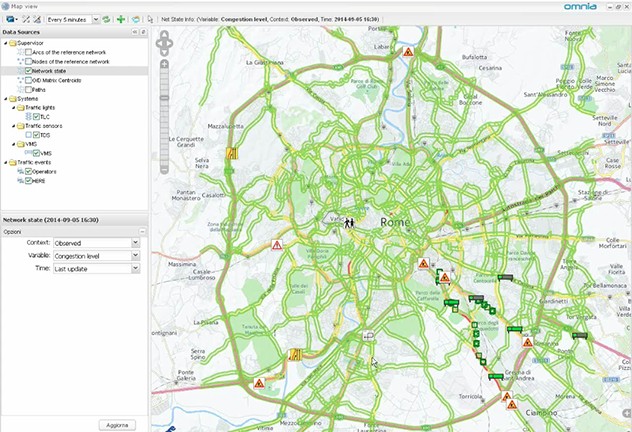Viewport: 632px width, 432px height.
Task: Click the green refresh icon in toolbar
Action: [106, 19]
